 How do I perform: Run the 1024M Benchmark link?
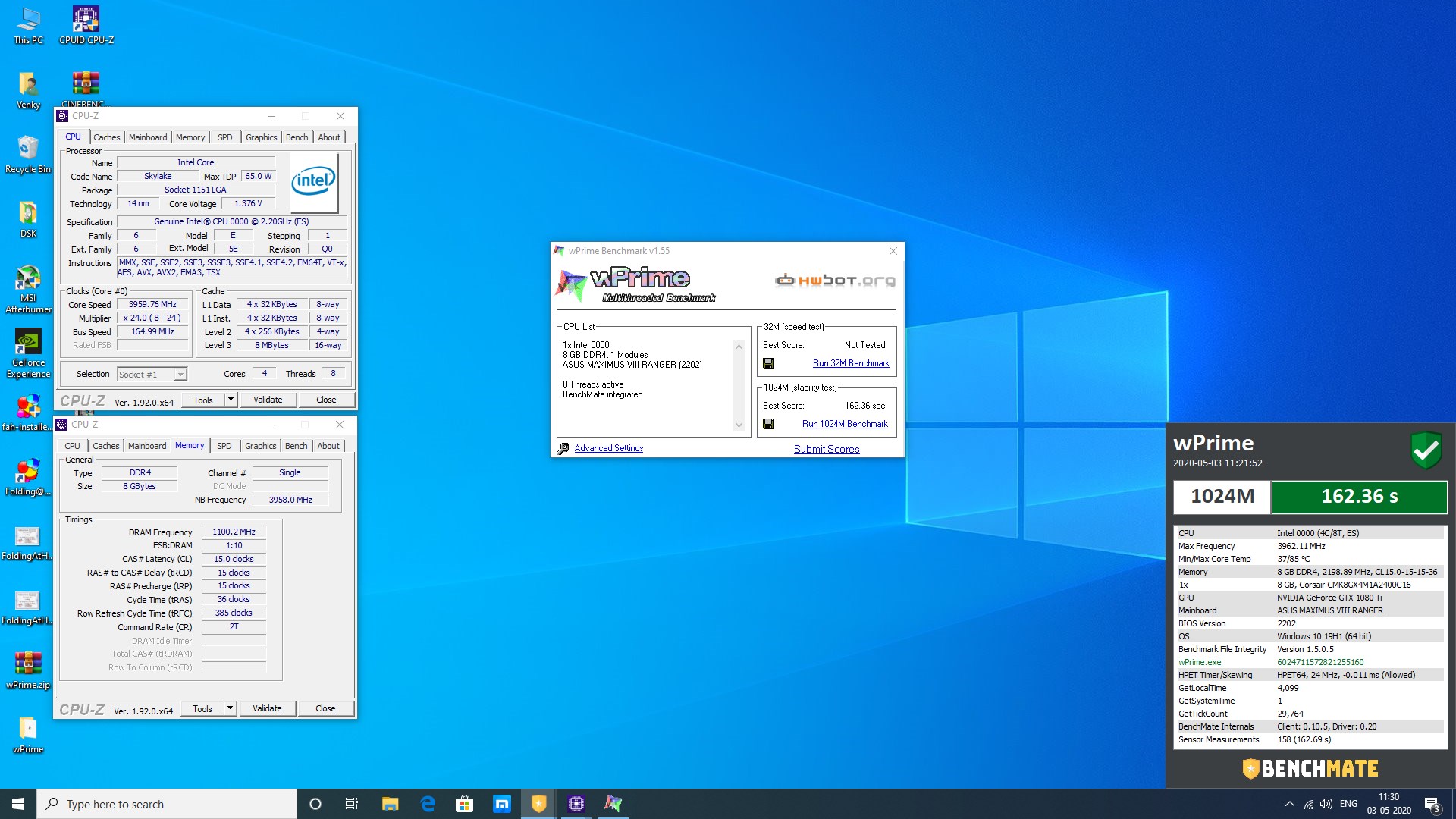(x=845, y=424)
